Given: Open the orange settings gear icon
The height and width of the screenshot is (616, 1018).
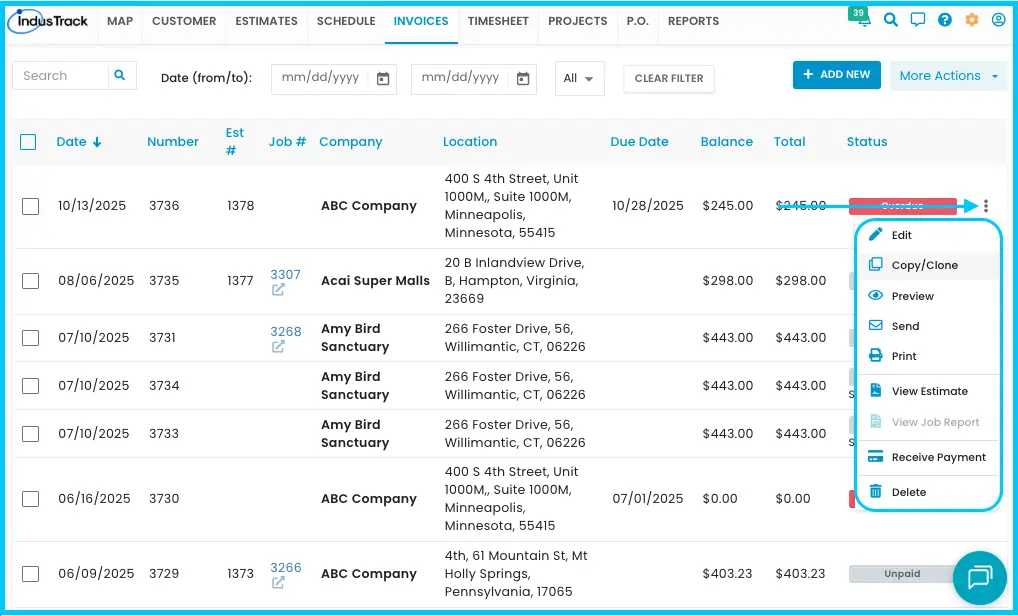Looking at the screenshot, I should point(971,20).
